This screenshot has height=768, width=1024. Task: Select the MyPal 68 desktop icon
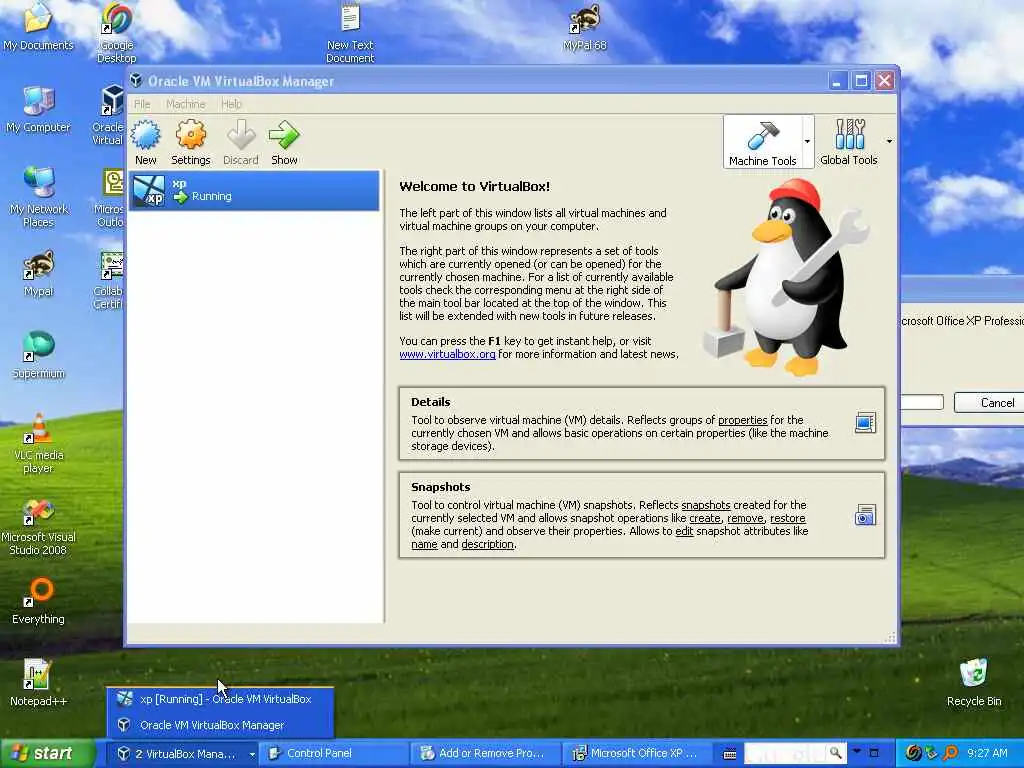pos(584,27)
